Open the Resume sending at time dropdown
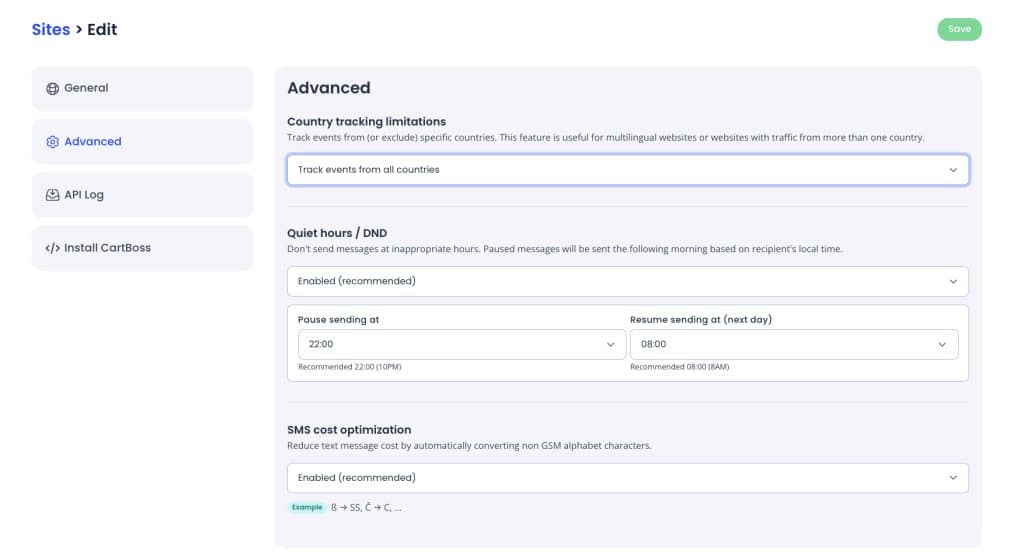Image resolution: width=1024 pixels, height=558 pixels. [793, 344]
